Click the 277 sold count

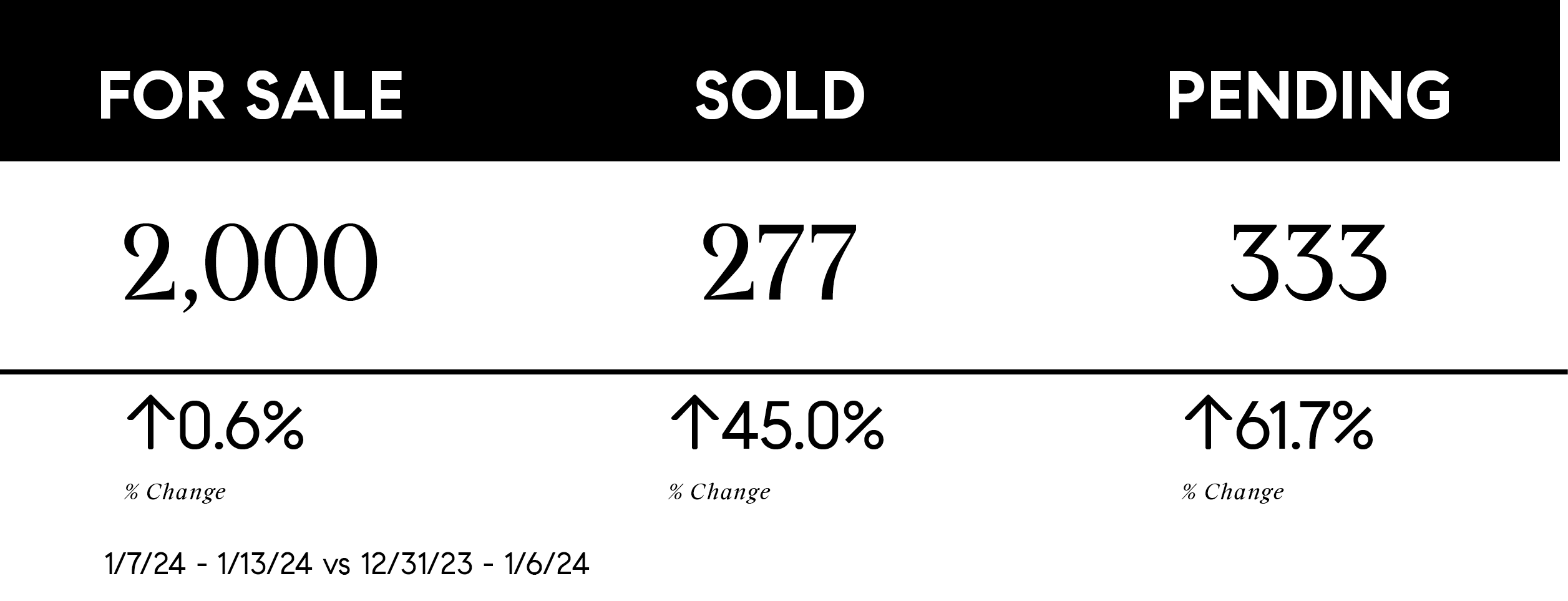[777, 263]
